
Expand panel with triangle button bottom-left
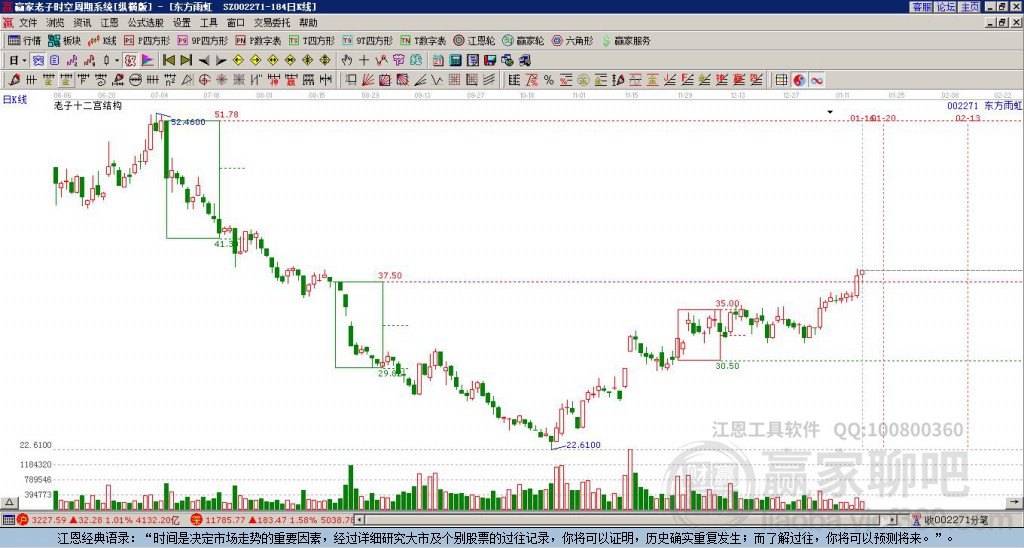8,502
